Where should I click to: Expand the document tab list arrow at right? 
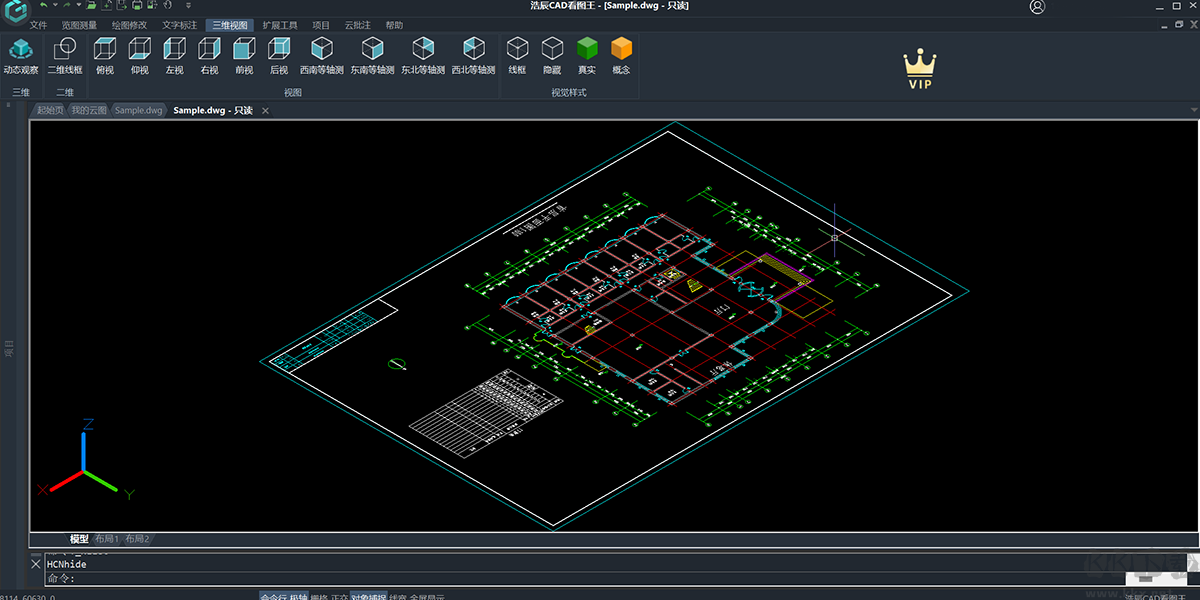1192,110
